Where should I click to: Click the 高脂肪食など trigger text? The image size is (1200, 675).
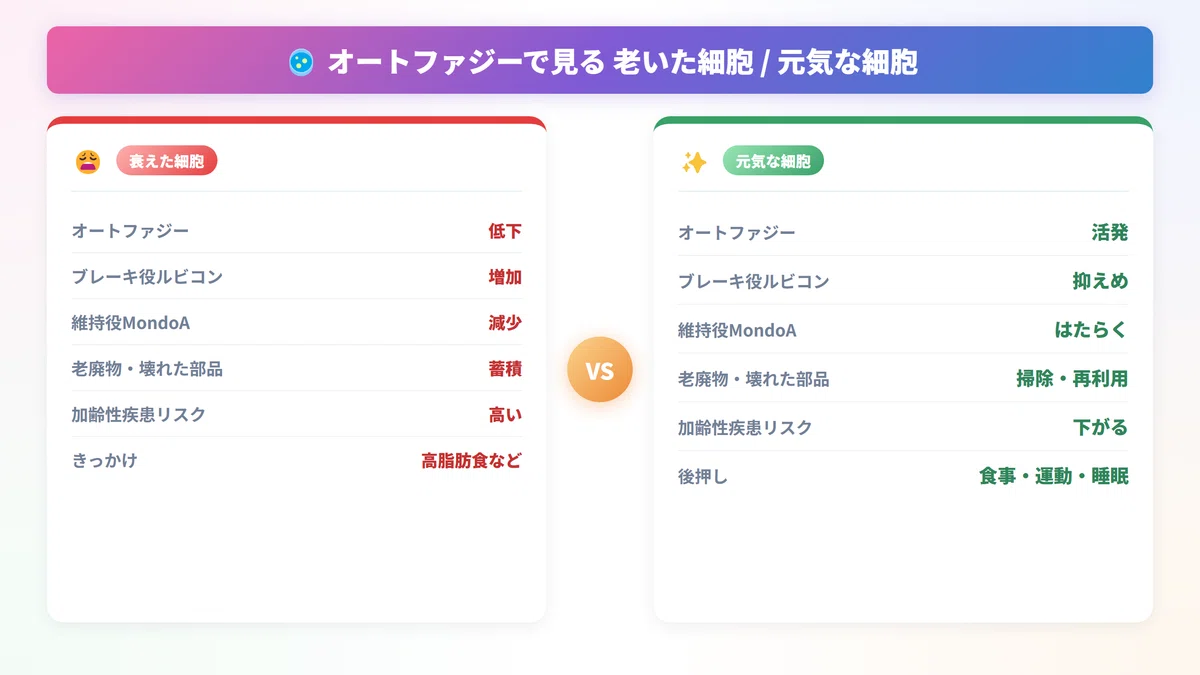(x=471, y=461)
